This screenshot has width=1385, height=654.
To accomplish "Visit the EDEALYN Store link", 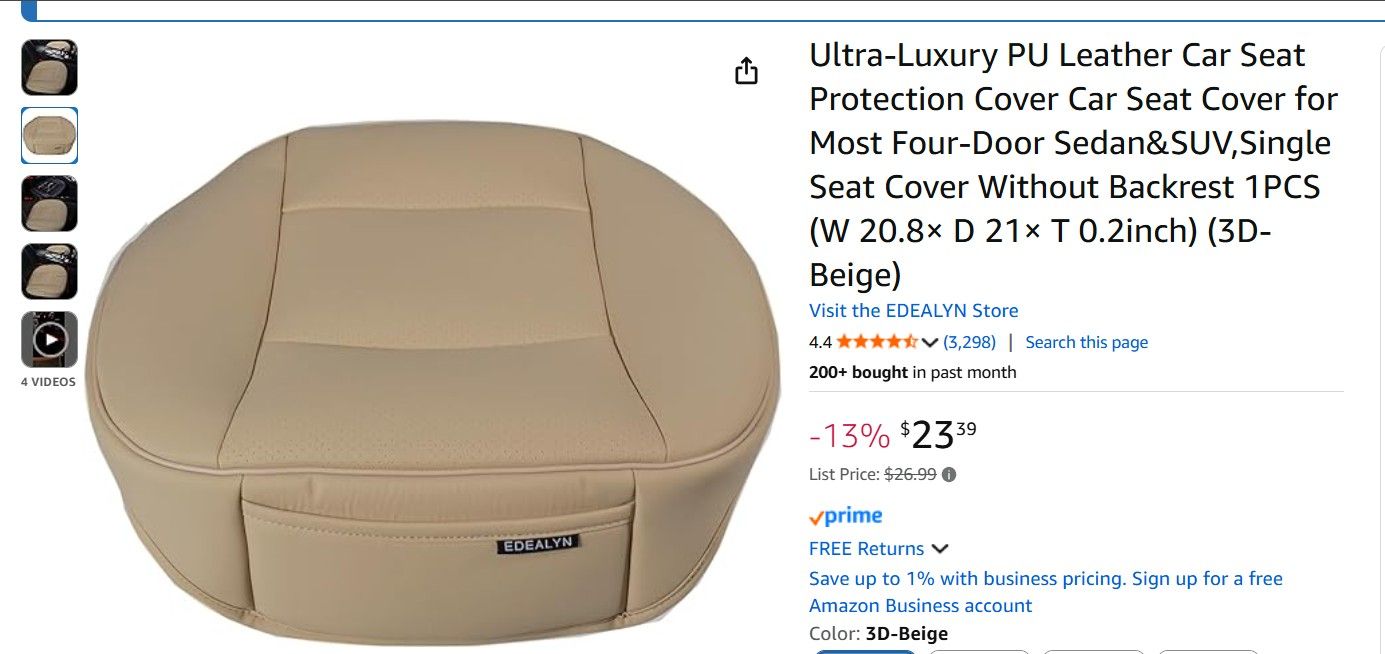I will point(914,311).
